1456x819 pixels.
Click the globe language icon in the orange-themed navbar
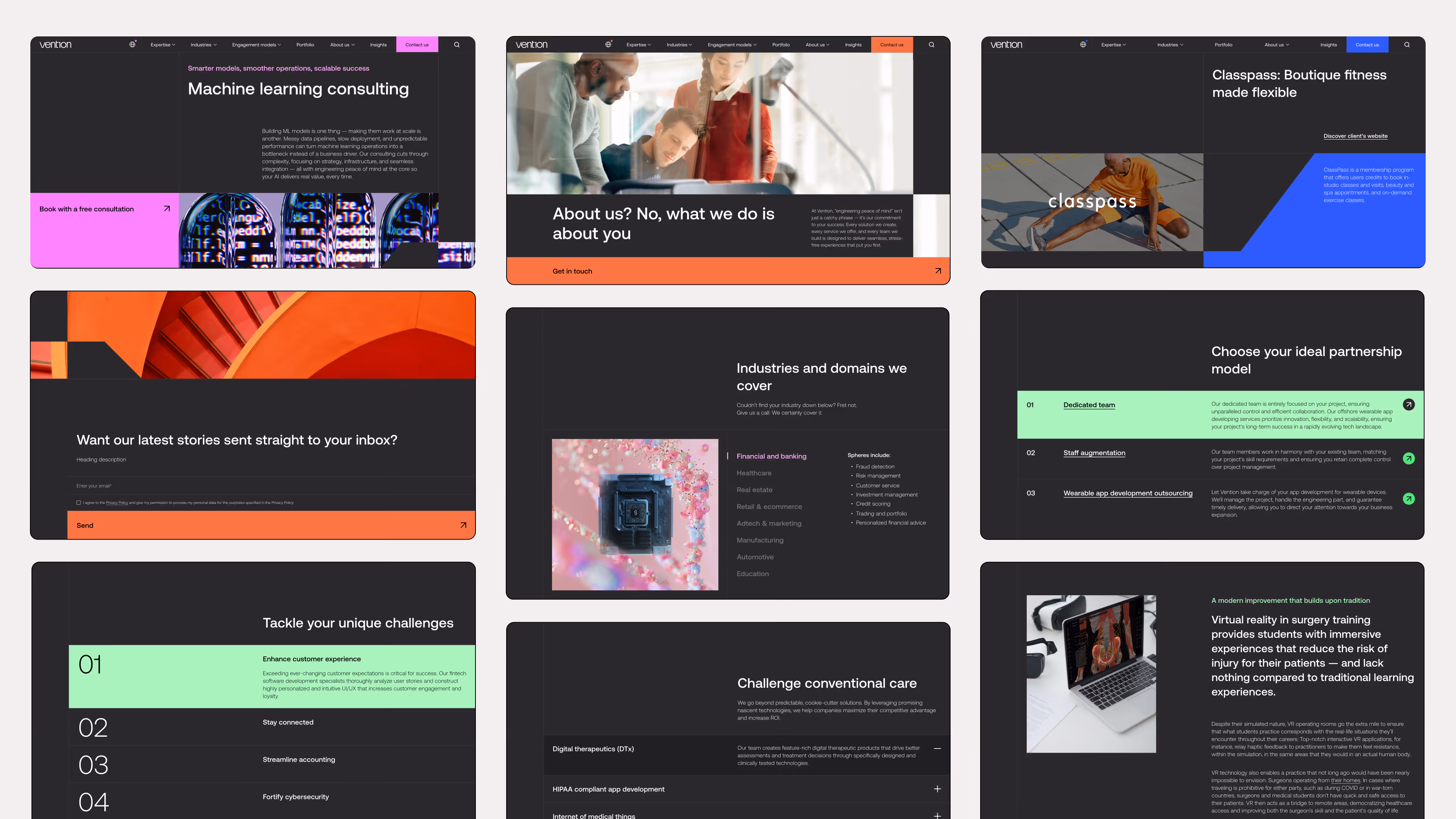pyautogui.click(x=608, y=45)
